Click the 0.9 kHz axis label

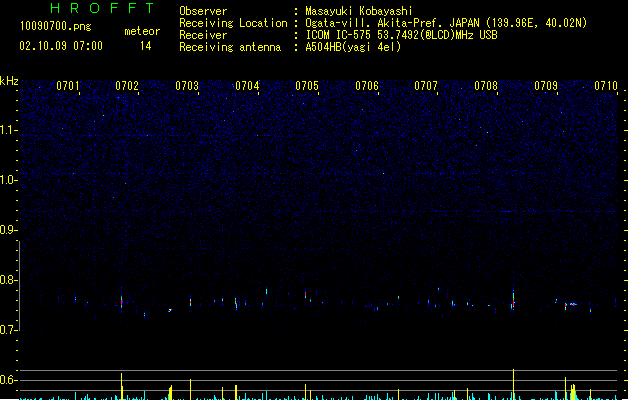coord(8,230)
